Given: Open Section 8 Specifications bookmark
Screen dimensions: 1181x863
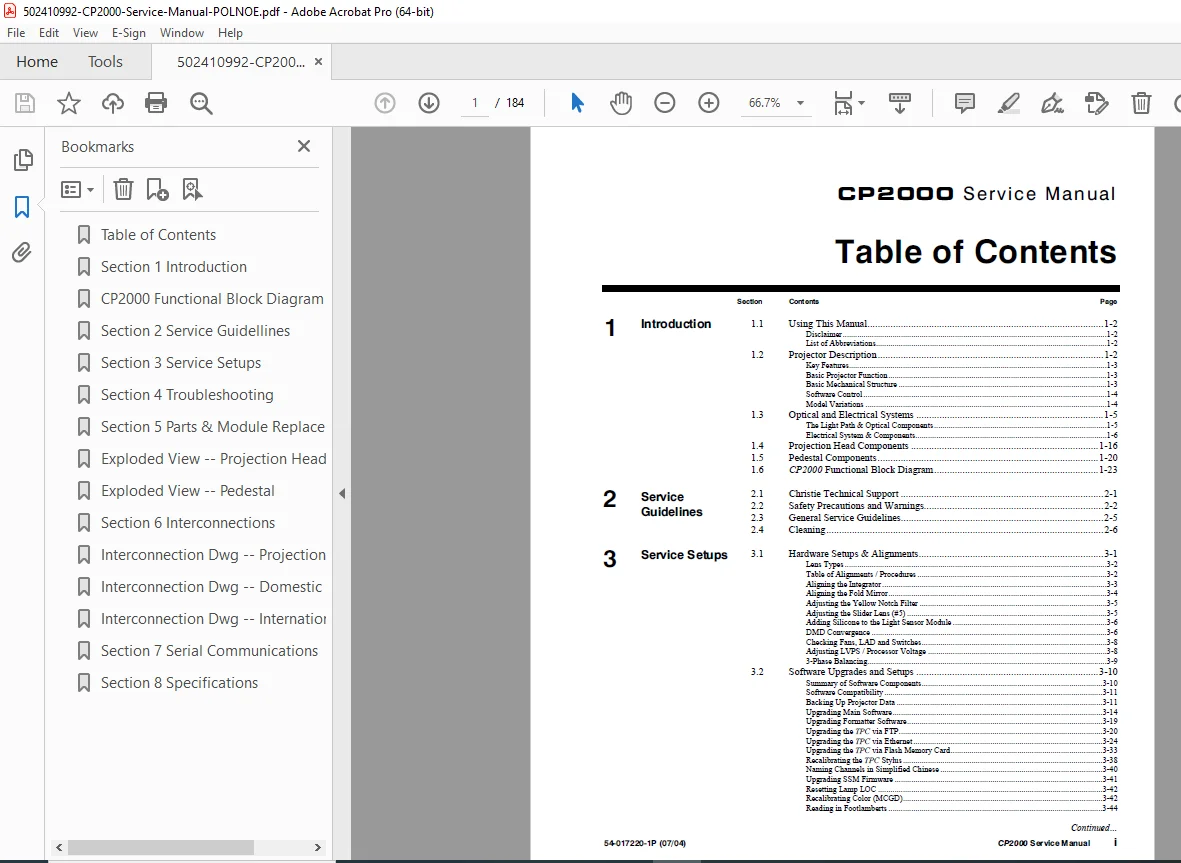Looking at the screenshot, I should (x=179, y=683).
